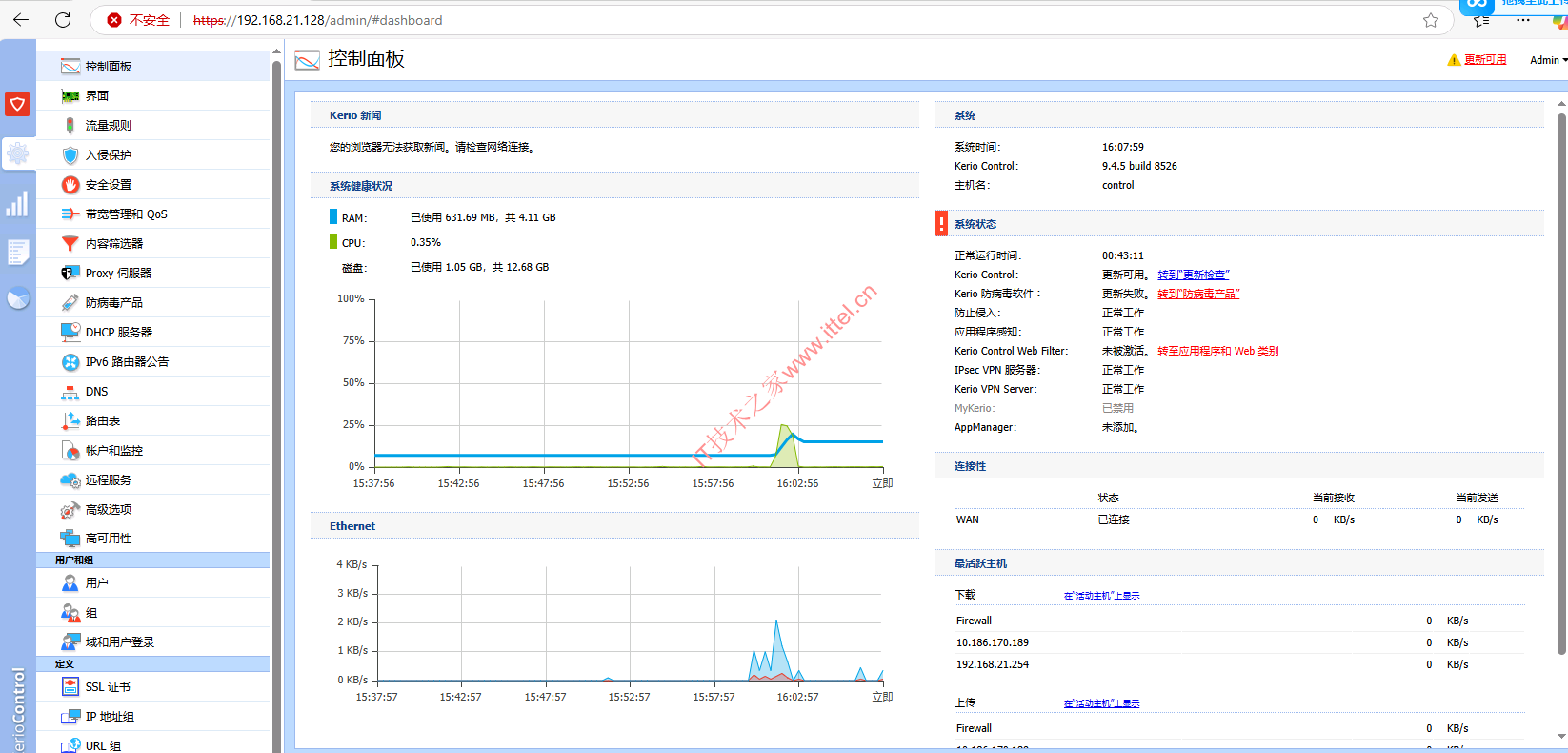Go to 流量规则 traffic rules
This screenshot has width=1568, height=753.
point(152,125)
